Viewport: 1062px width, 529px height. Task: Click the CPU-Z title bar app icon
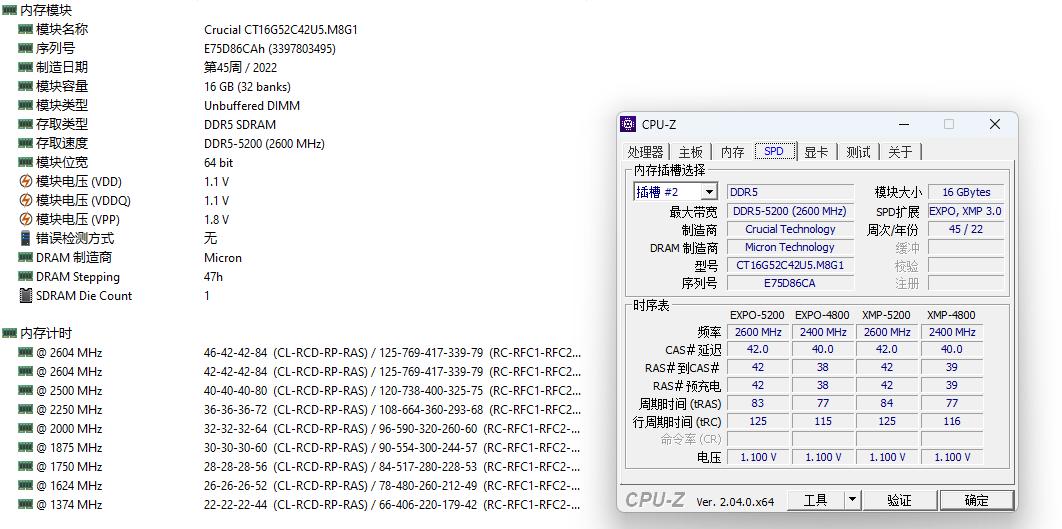click(x=629, y=124)
